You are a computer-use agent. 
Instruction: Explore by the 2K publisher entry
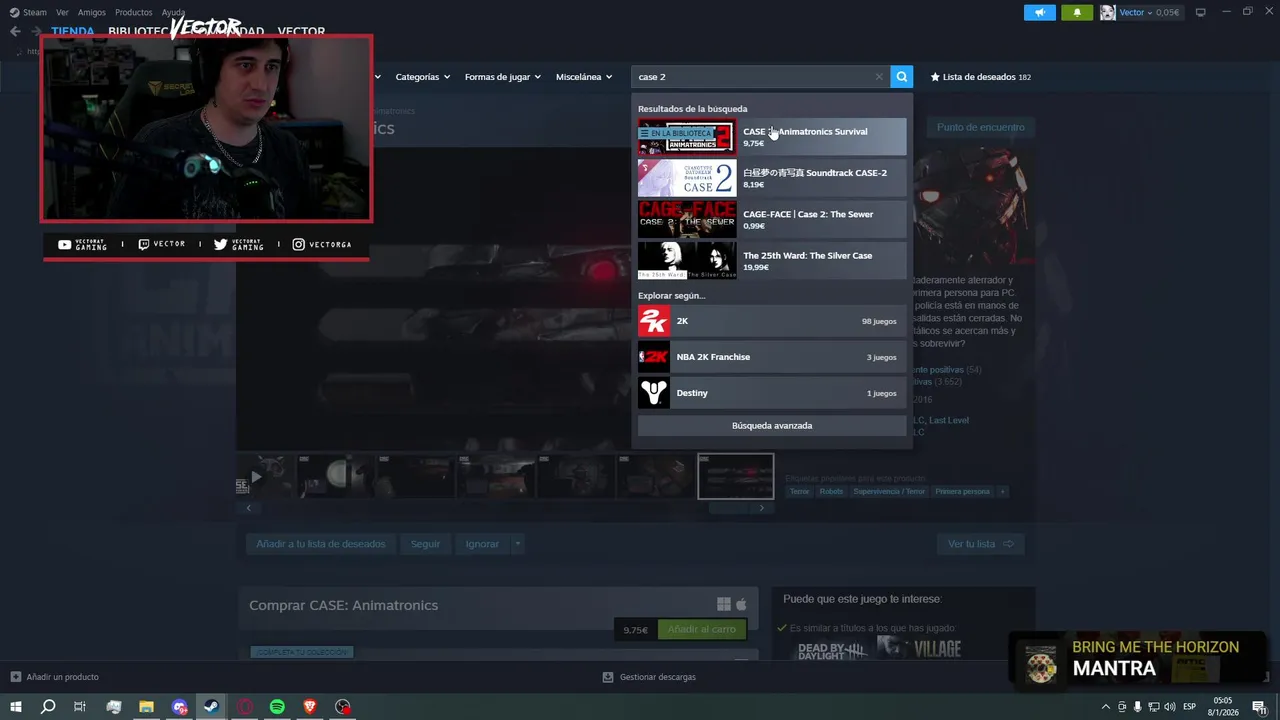pyautogui.click(x=772, y=321)
